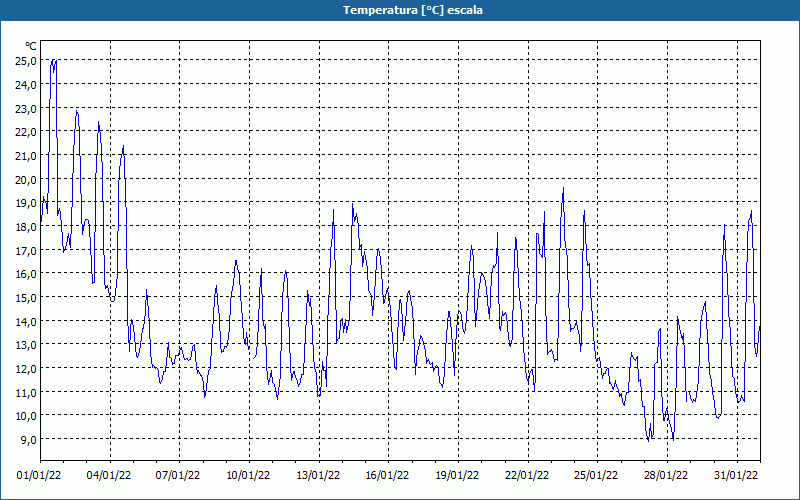Click the 25,0 axis value

(26, 61)
